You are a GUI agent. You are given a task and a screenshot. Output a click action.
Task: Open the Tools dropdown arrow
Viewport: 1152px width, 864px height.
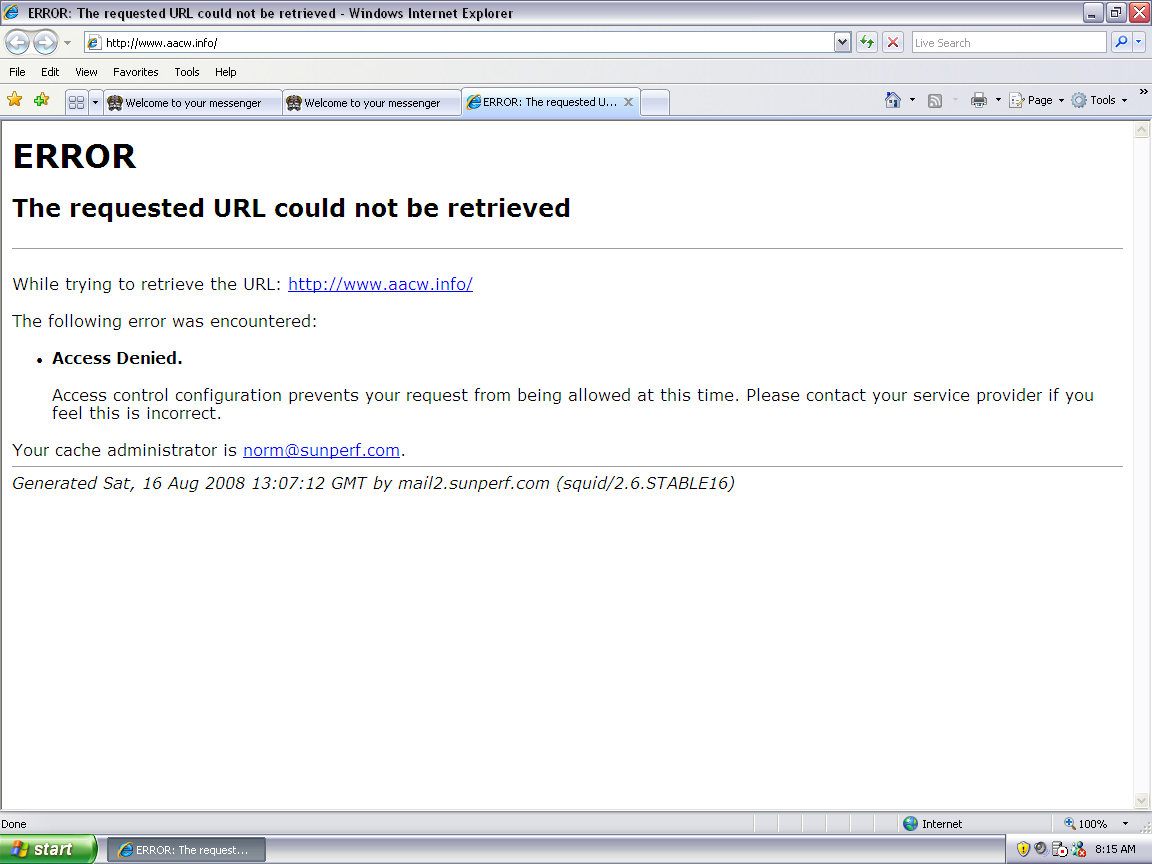click(x=1124, y=100)
